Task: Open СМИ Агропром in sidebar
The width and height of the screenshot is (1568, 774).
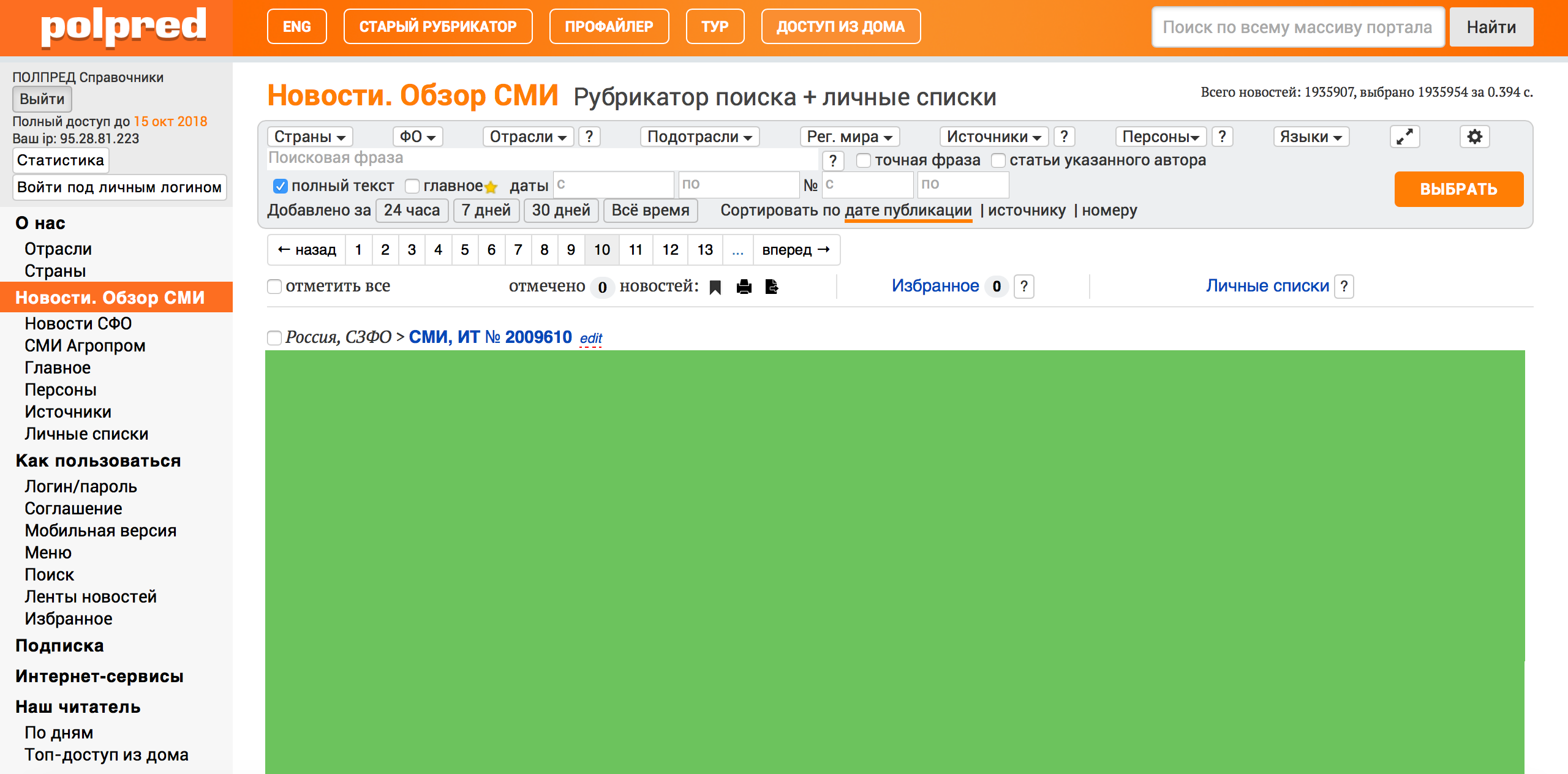Action: (85, 346)
